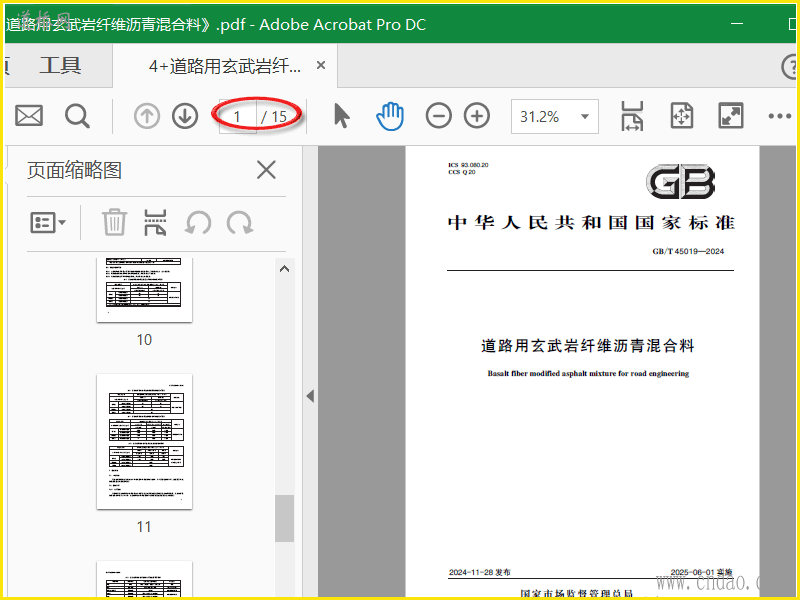Click the fit full page icon
800x600 pixels.
[682, 116]
